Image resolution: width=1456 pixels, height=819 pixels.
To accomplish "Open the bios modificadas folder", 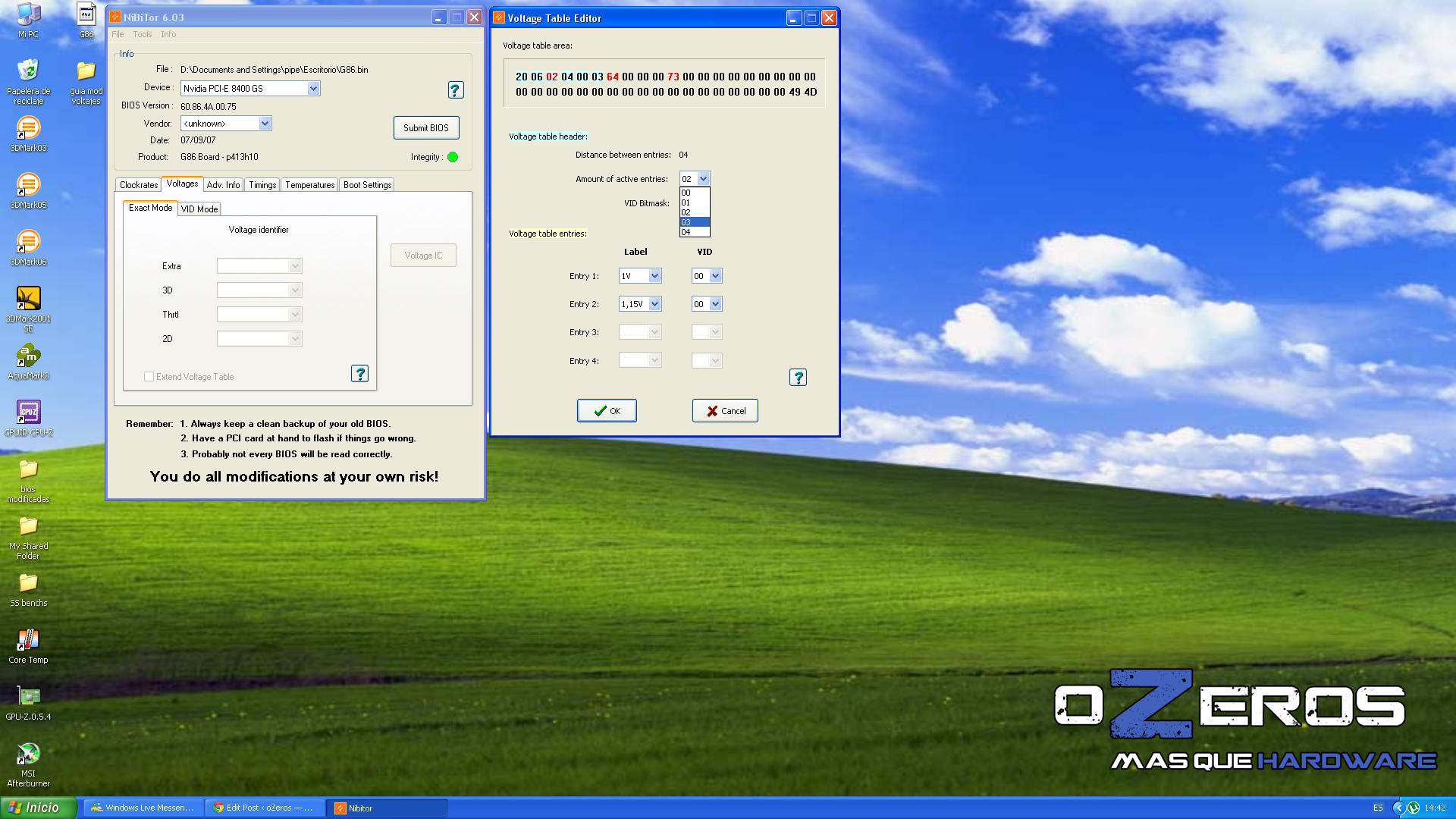I will (x=28, y=480).
